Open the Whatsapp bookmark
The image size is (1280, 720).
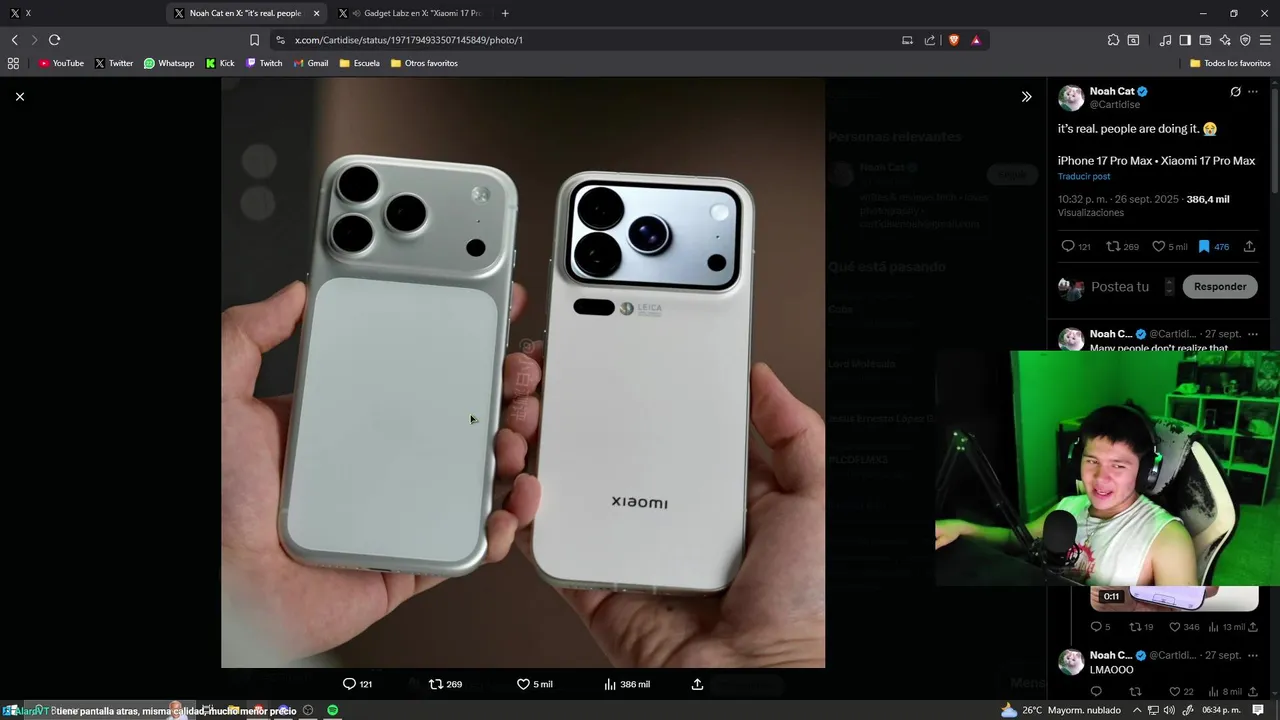click(x=169, y=63)
